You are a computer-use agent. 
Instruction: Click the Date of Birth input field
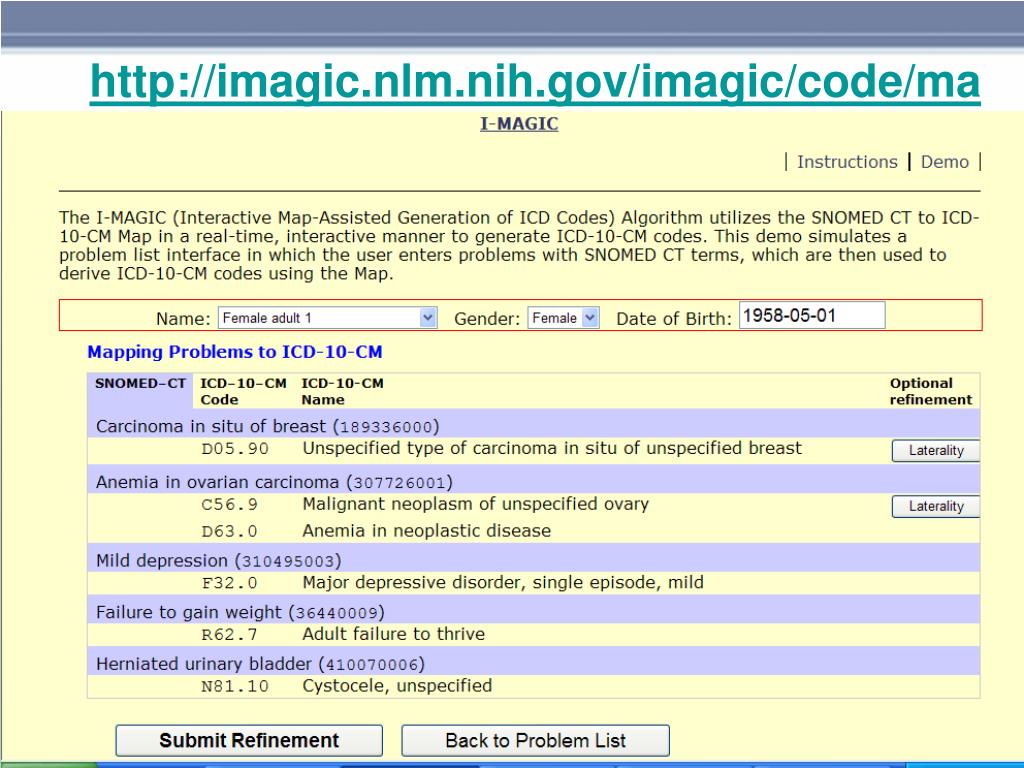812,315
